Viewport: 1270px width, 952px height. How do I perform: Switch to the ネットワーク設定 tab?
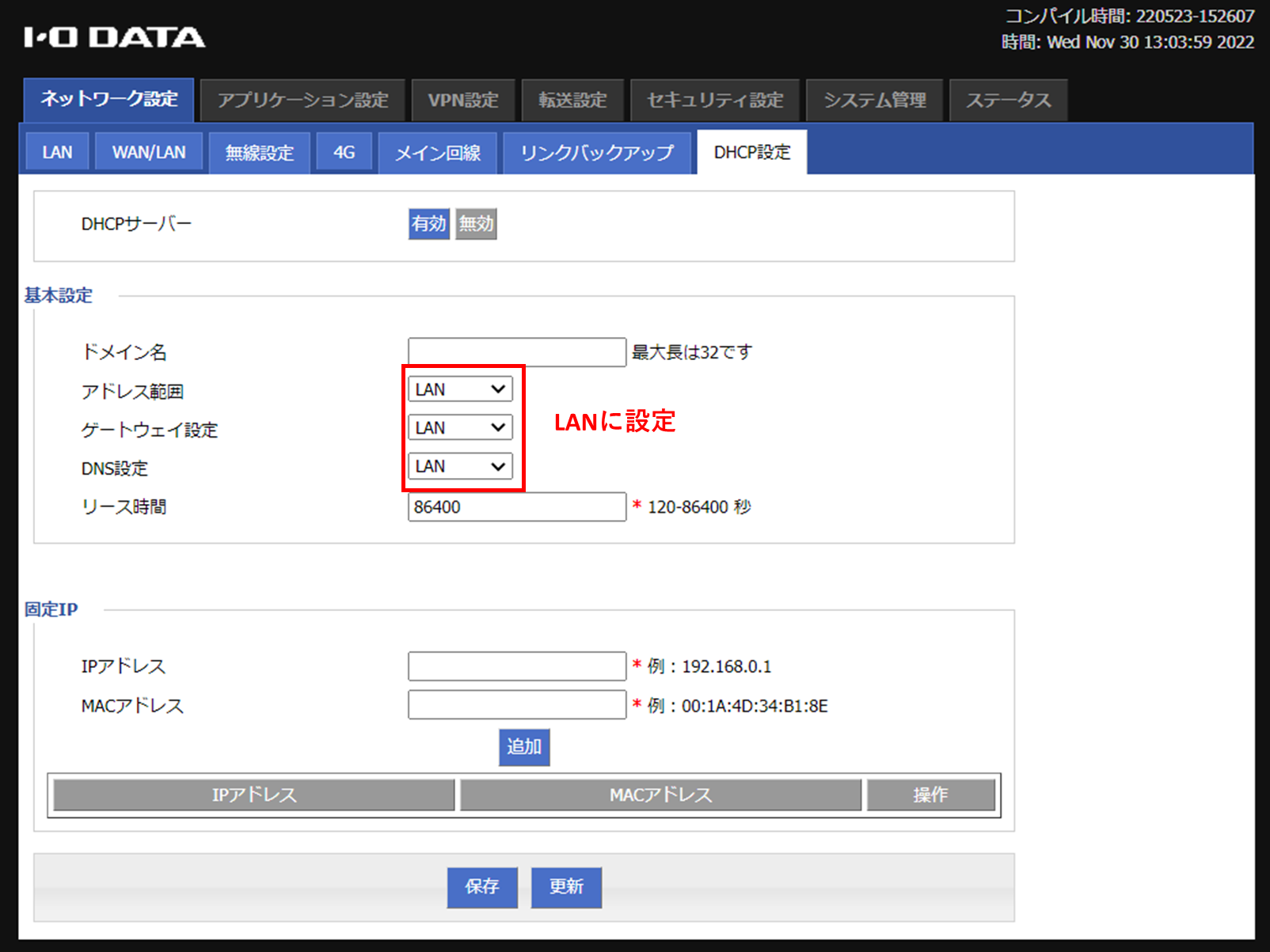tap(108, 100)
